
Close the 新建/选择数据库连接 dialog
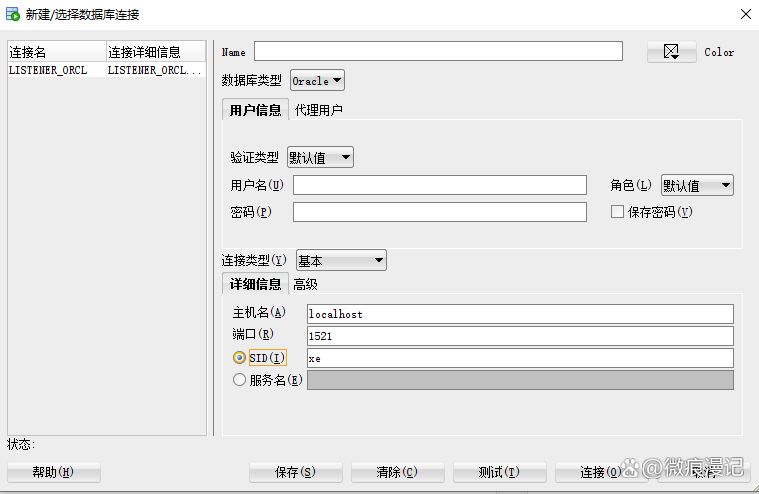pyautogui.click(x=745, y=14)
